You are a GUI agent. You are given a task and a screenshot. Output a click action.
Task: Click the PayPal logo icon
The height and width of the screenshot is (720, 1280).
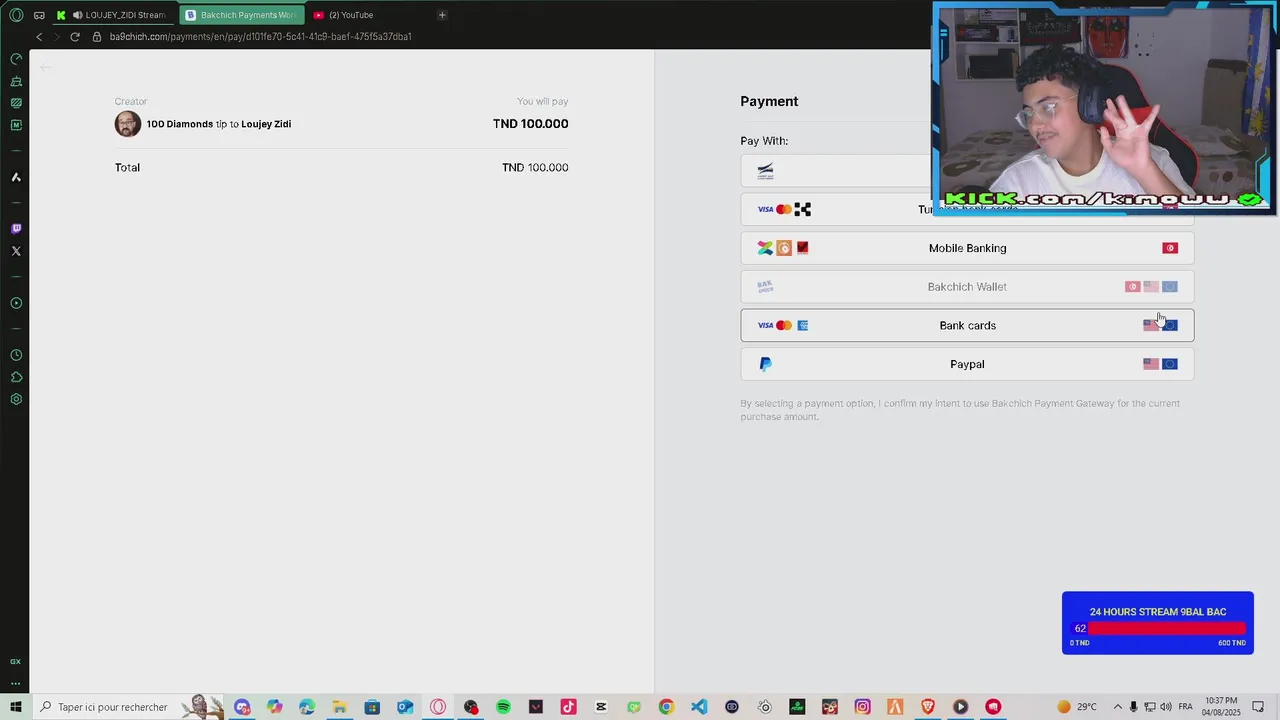pyautogui.click(x=765, y=364)
